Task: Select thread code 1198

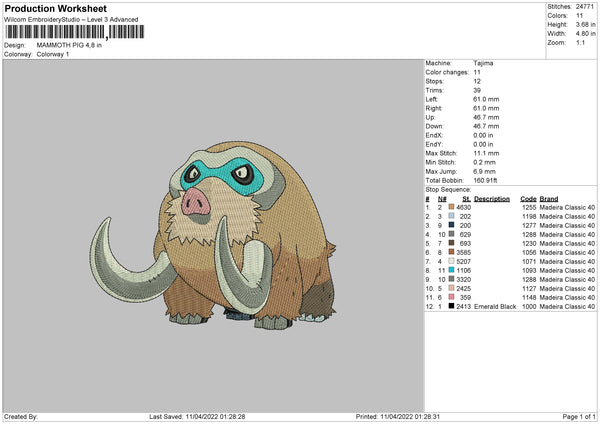Action: click(x=529, y=217)
